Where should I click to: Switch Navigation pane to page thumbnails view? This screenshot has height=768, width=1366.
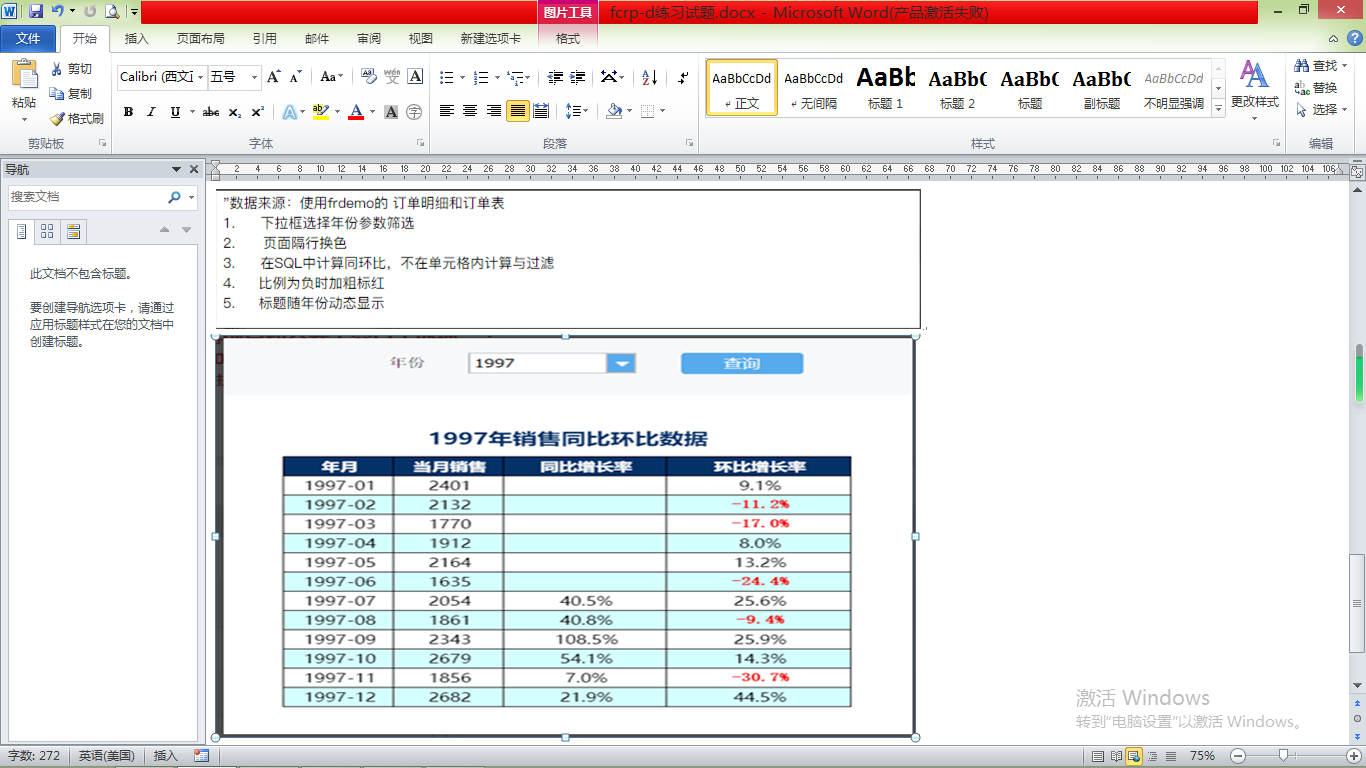pos(47,232)
